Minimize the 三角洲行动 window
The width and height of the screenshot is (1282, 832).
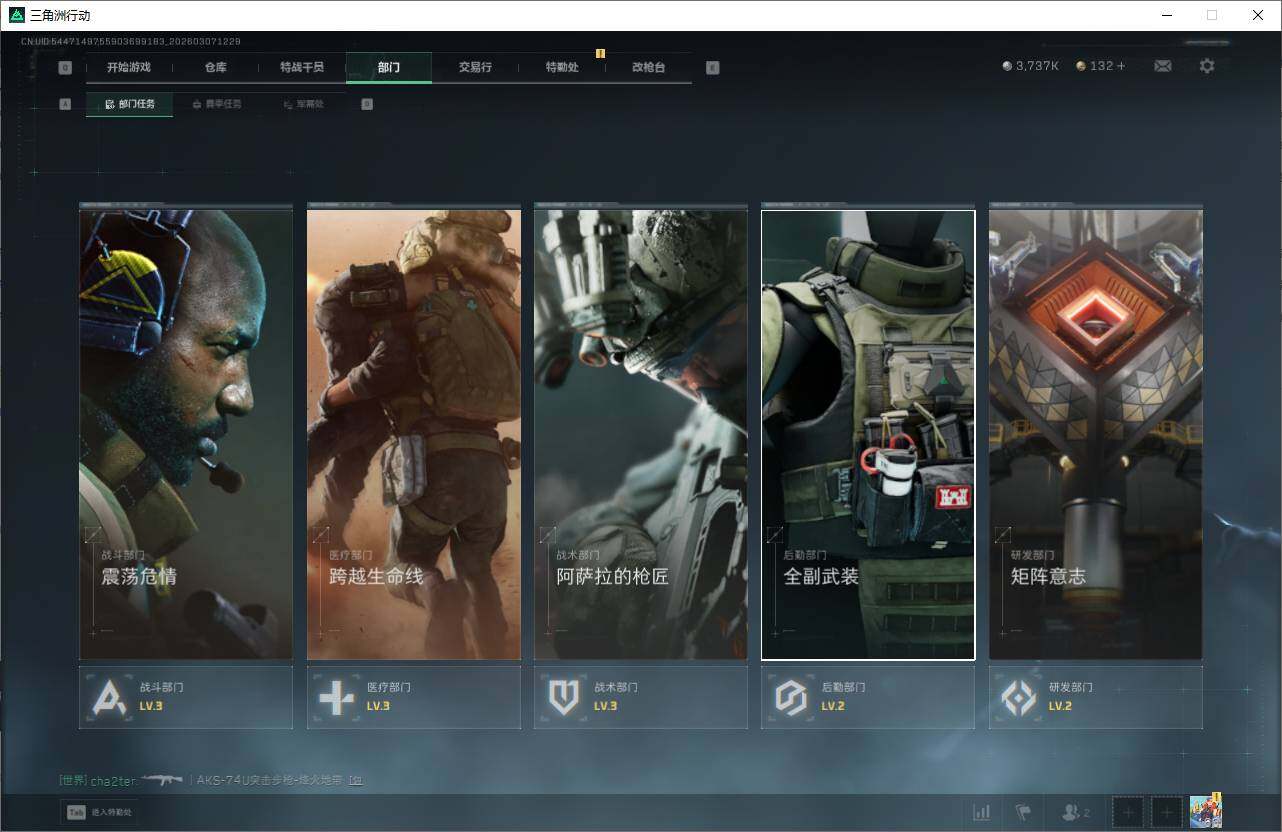[1166, 15]
